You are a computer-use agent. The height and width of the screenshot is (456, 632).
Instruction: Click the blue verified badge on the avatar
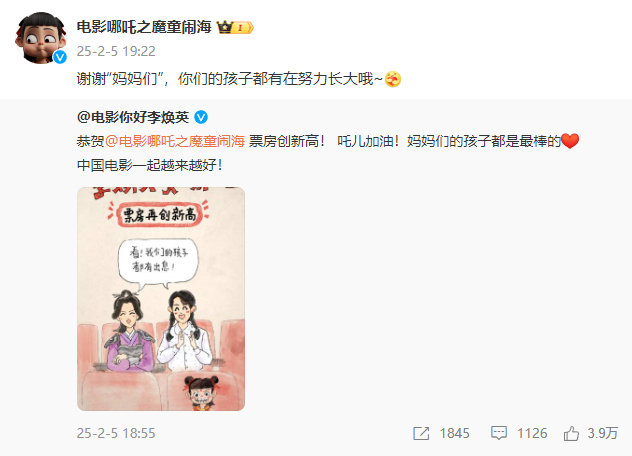[x=60, y=57]
